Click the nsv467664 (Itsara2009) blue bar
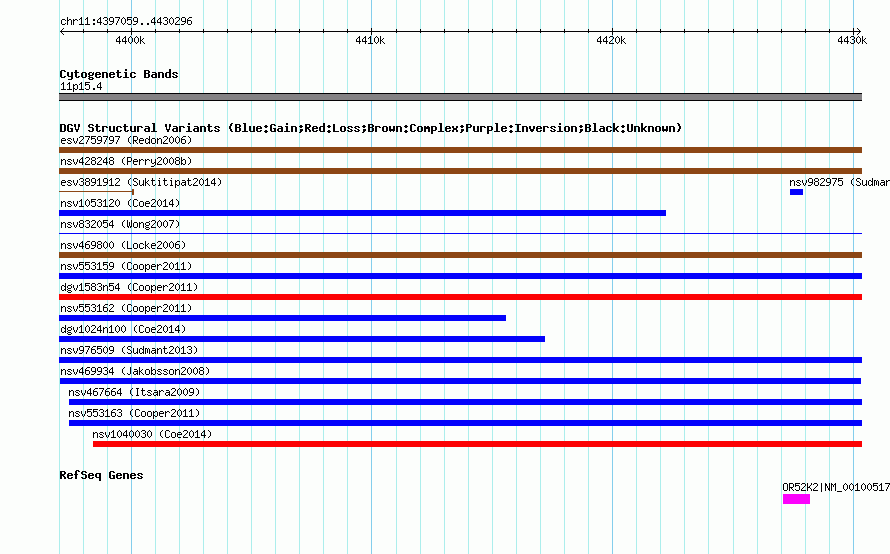890x554 pixels. click(x=465, y=402)
